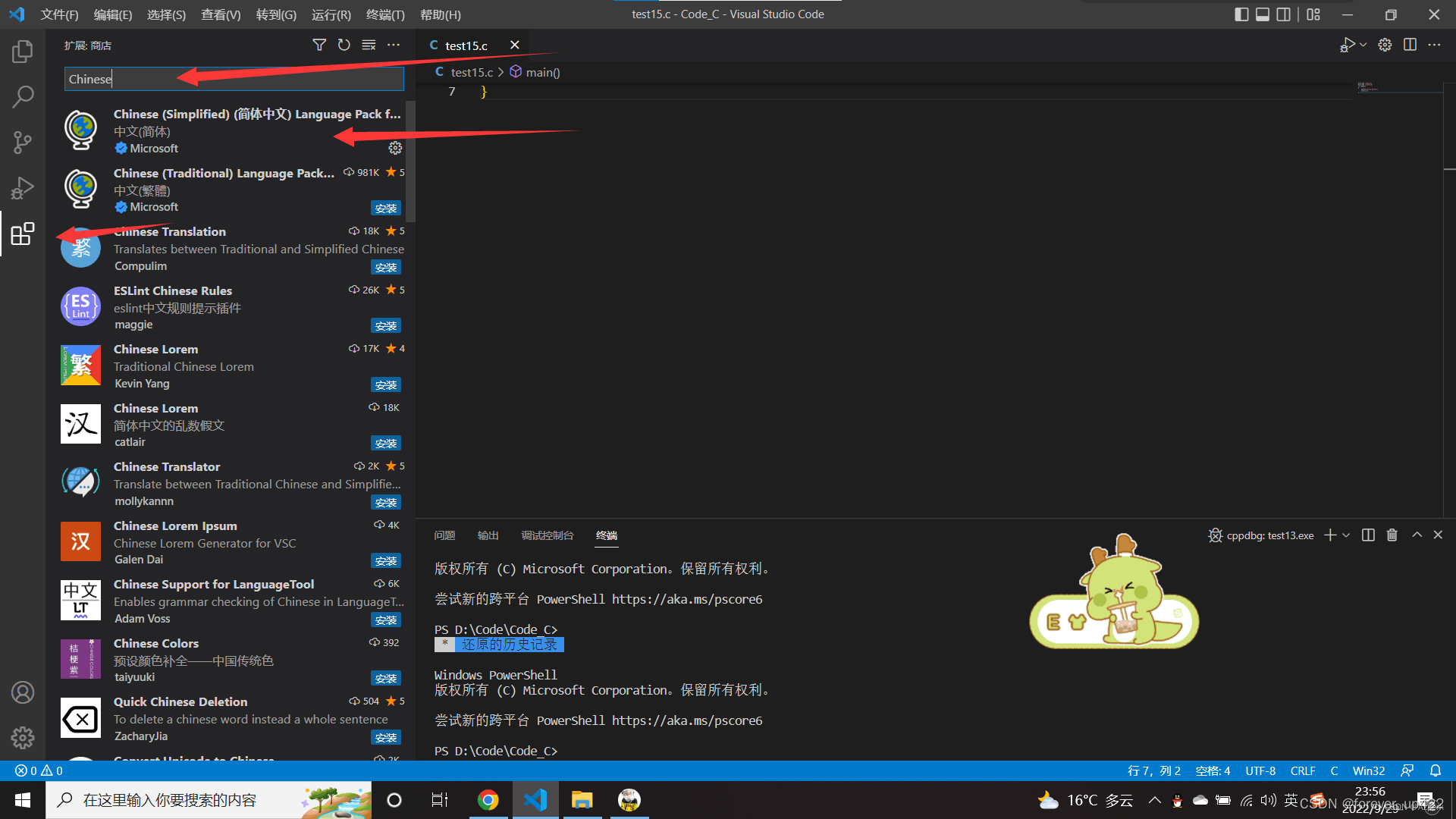Maximize the terminal panel size
Screen dimensions: 1456x819
pos(1417,535)
